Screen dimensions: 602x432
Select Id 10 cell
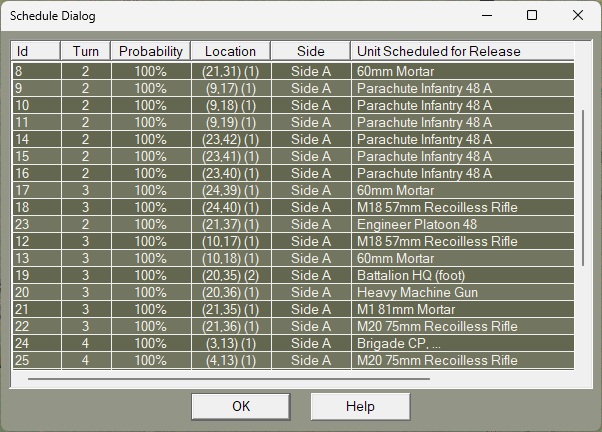click(37, 105)
